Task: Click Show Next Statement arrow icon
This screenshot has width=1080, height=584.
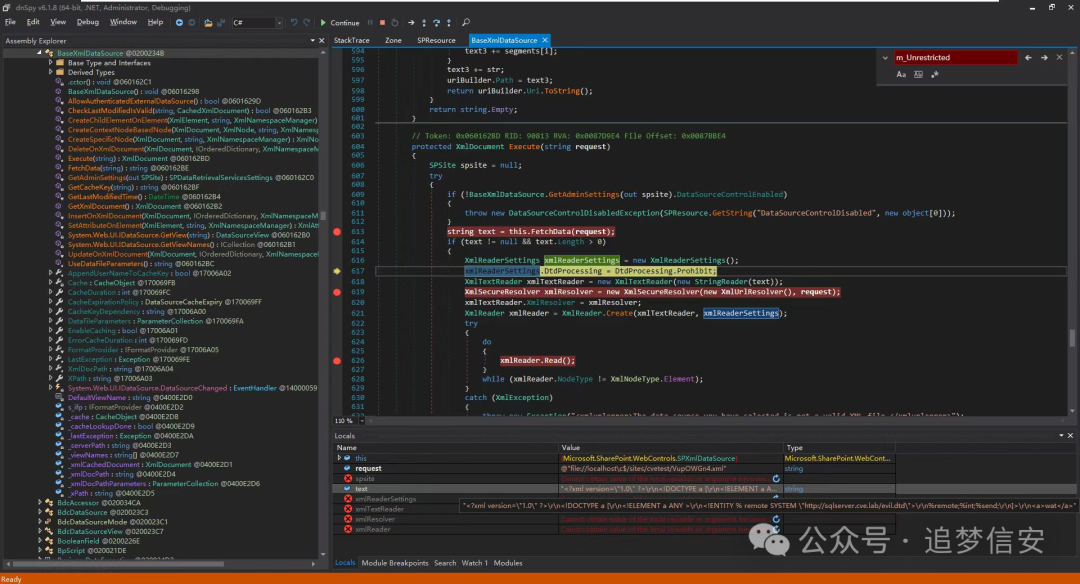Action: [411, 23]
